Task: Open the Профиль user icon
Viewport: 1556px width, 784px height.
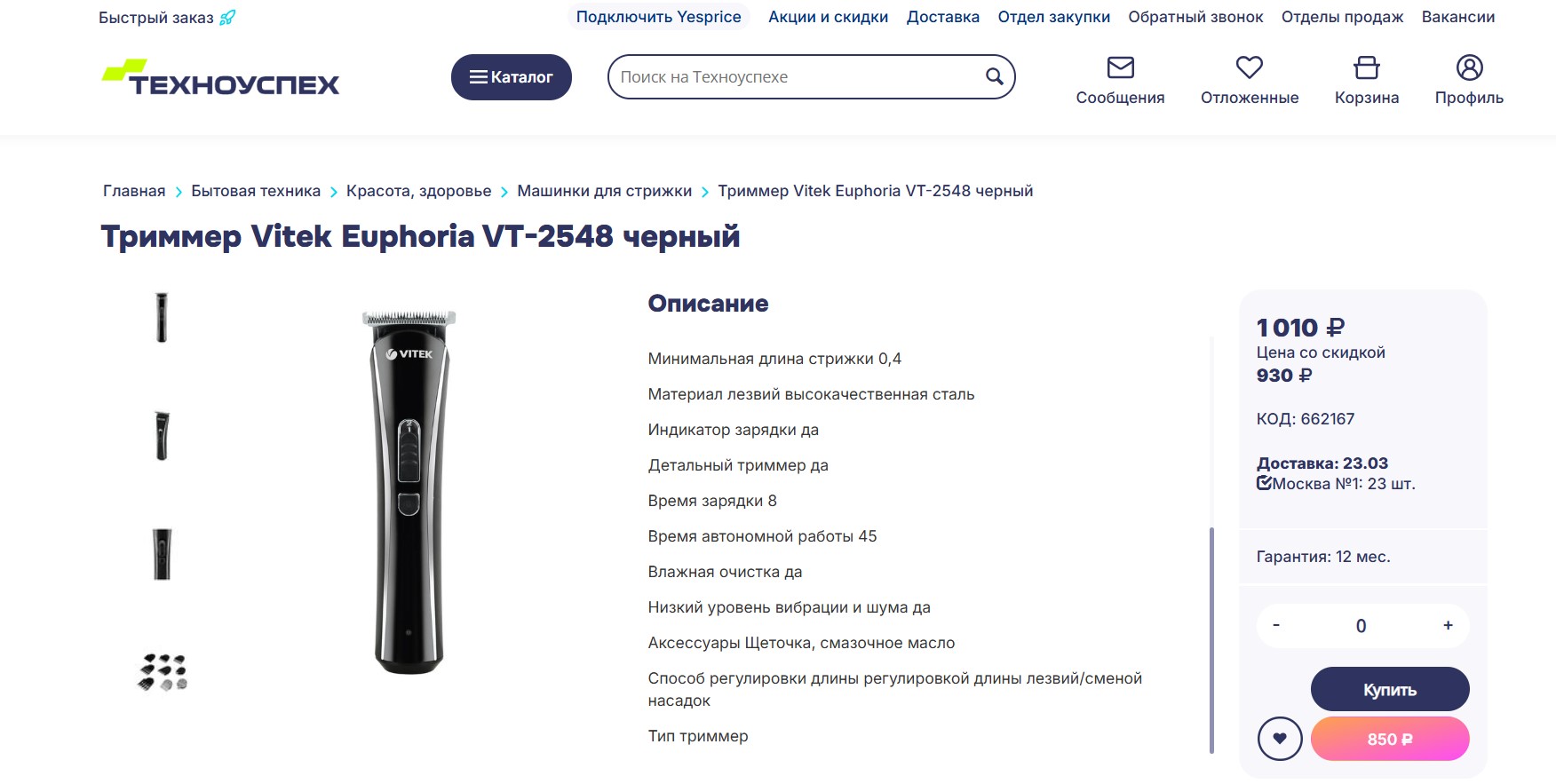Action: pyautogui.click(x=1469, y=67)
